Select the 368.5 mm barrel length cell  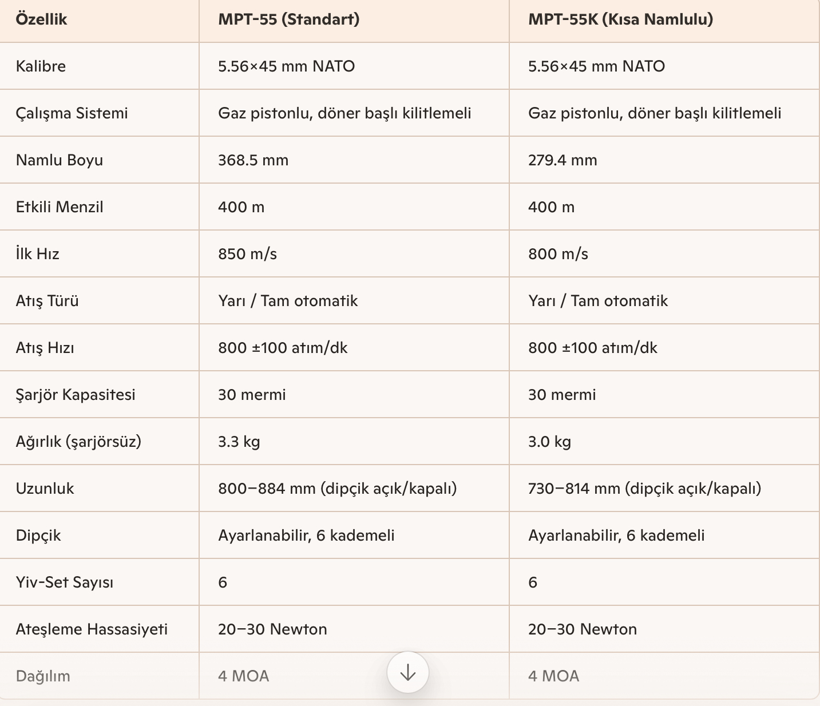pos(253,160)
